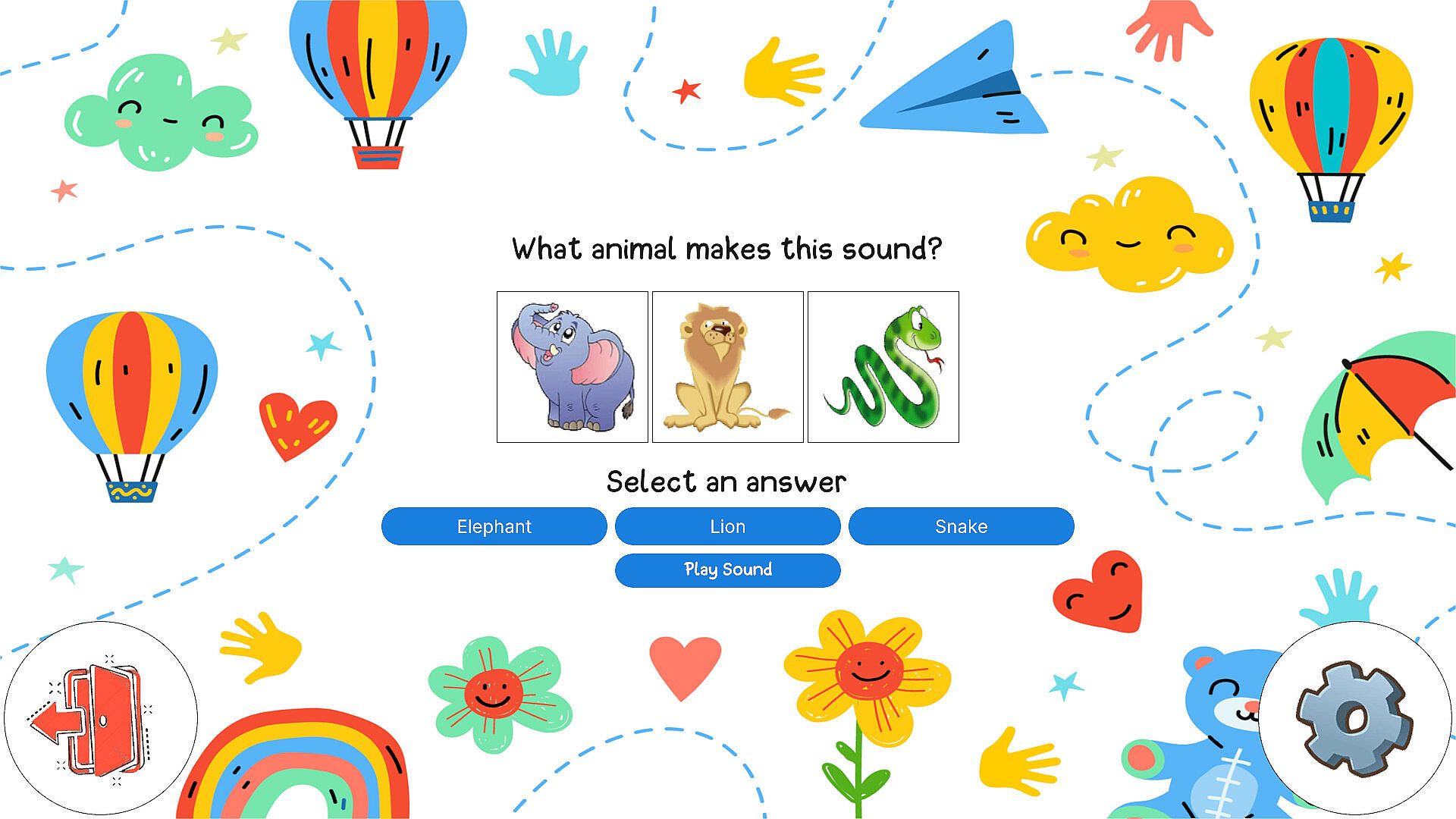Open settings with the gear icon
This screenshot has height=819, width=1456.
pos(1355,718)
